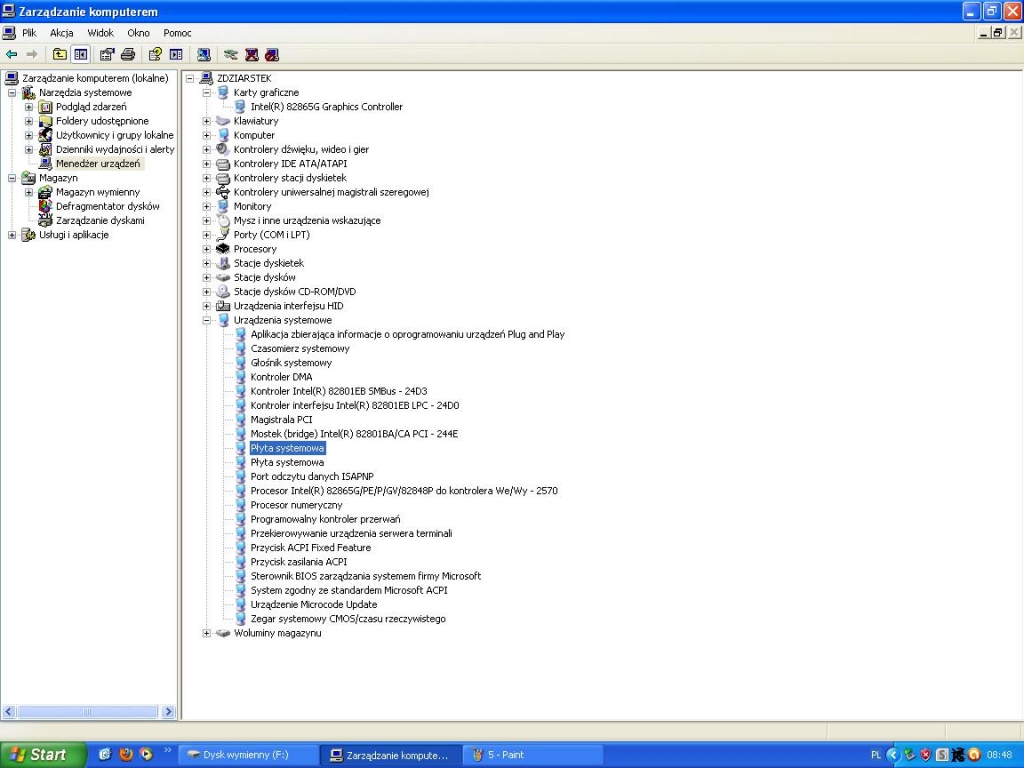Expand Foldery udostępnione in left tree

pos(29,121)
